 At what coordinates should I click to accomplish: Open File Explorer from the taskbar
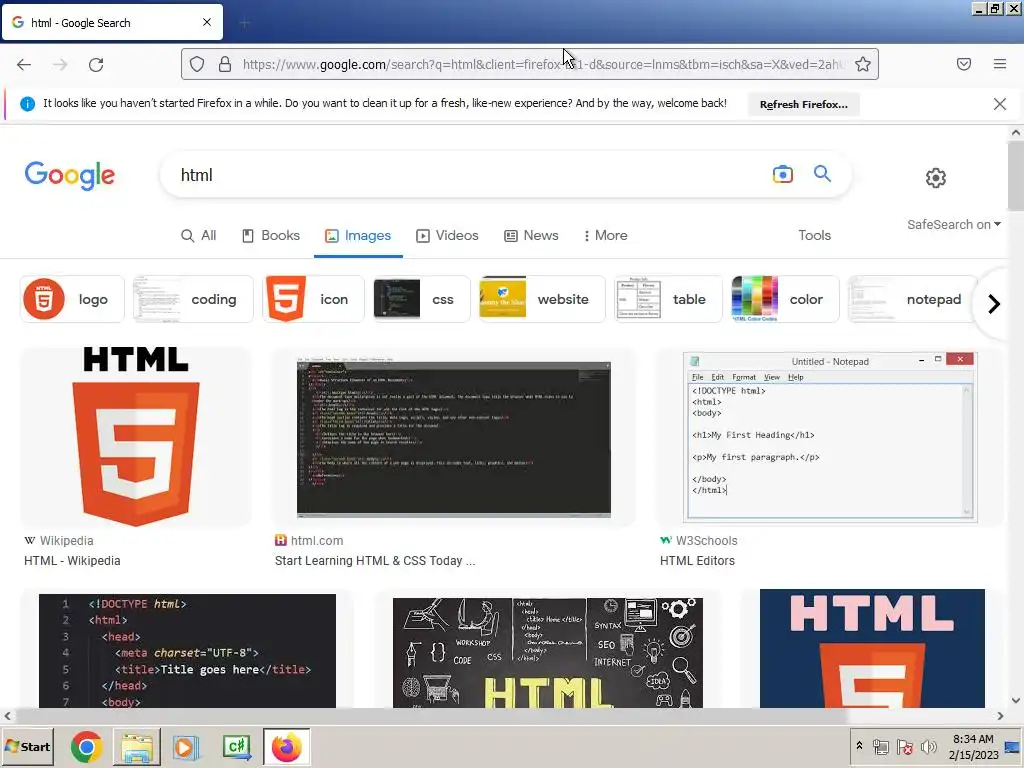137,746
